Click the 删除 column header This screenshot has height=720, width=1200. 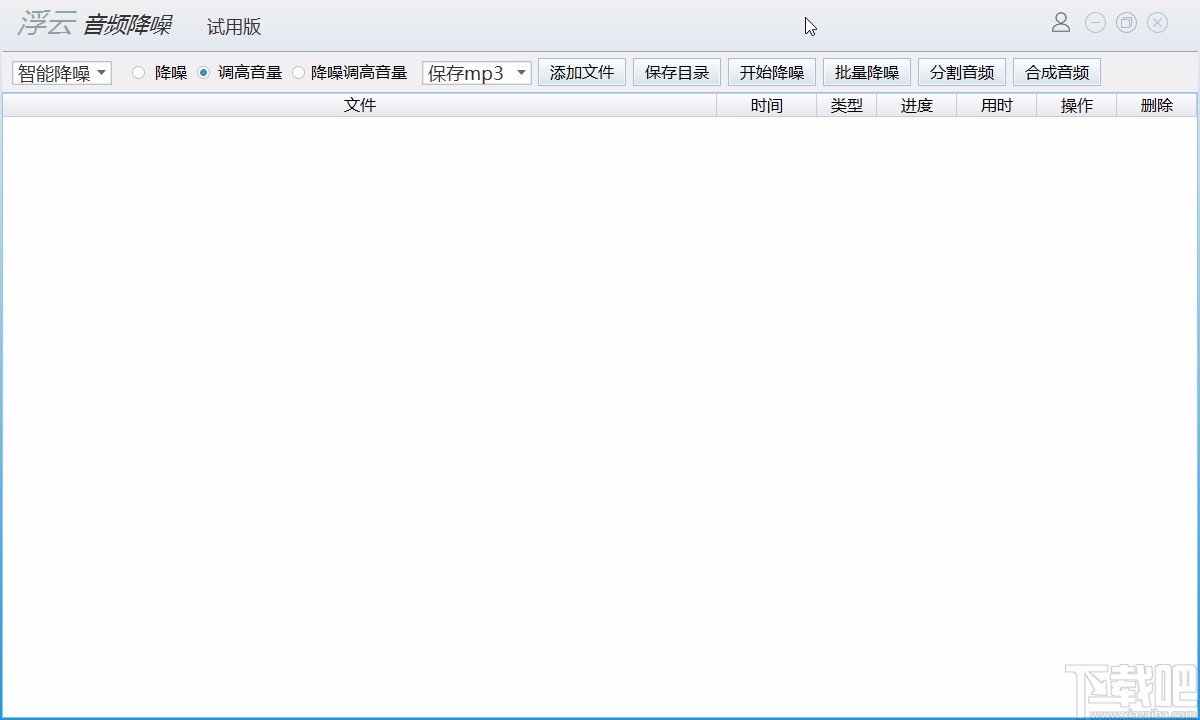click(x=1156, y=105)
